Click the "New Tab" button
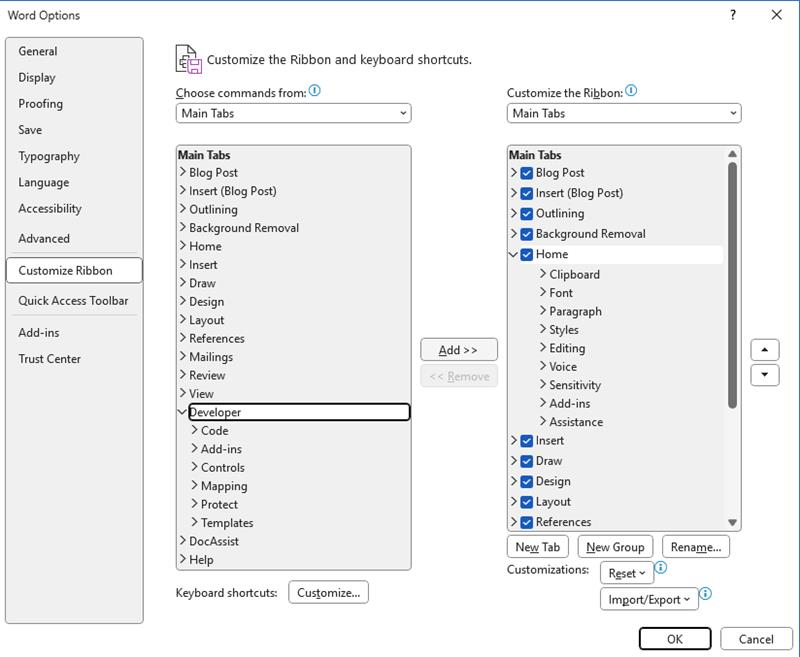The width and height of the screenshot is (800, 657). (538, 546)
